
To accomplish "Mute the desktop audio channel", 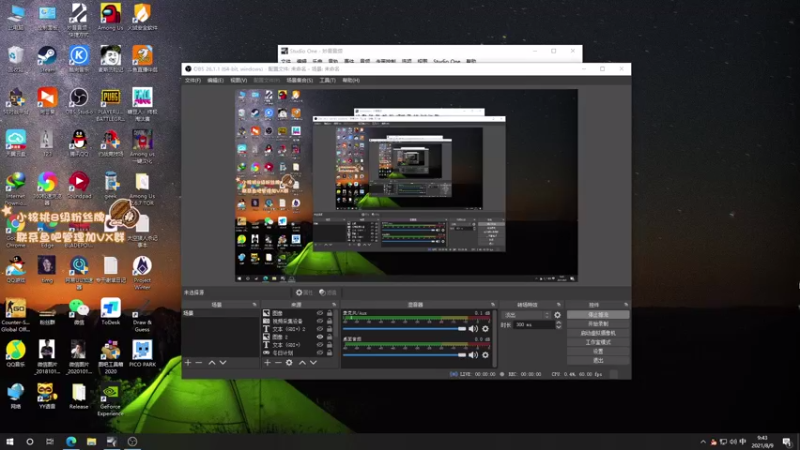I will pos(473,355).
